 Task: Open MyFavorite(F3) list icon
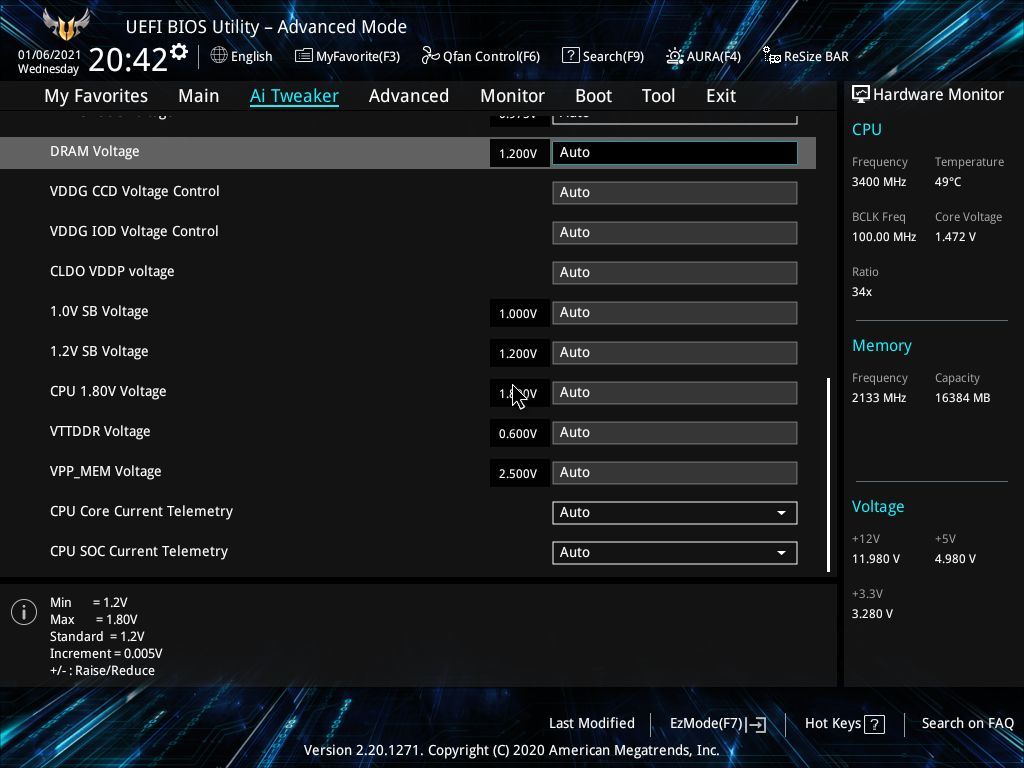[x=303, y=56]
